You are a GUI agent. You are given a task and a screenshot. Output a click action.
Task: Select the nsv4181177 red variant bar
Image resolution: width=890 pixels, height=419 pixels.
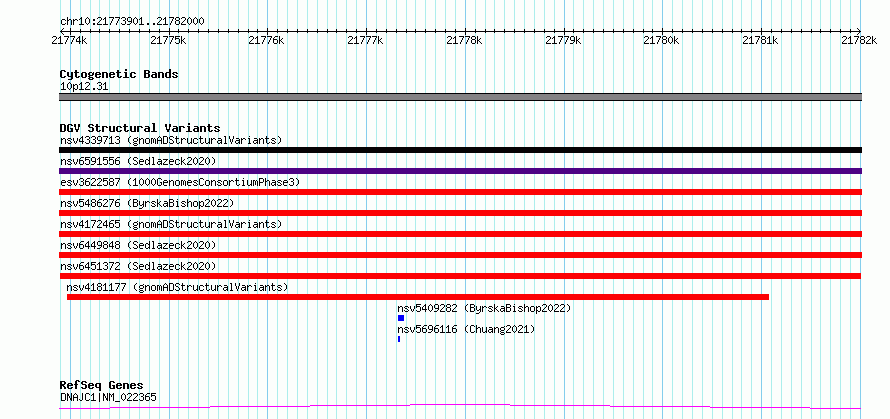click(x=418, y=297)
